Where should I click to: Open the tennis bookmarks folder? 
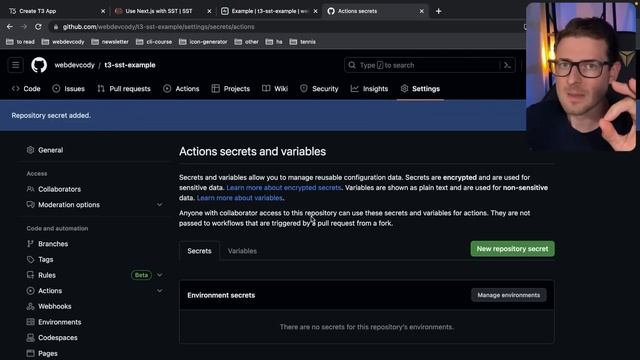[x=302, y=42]
